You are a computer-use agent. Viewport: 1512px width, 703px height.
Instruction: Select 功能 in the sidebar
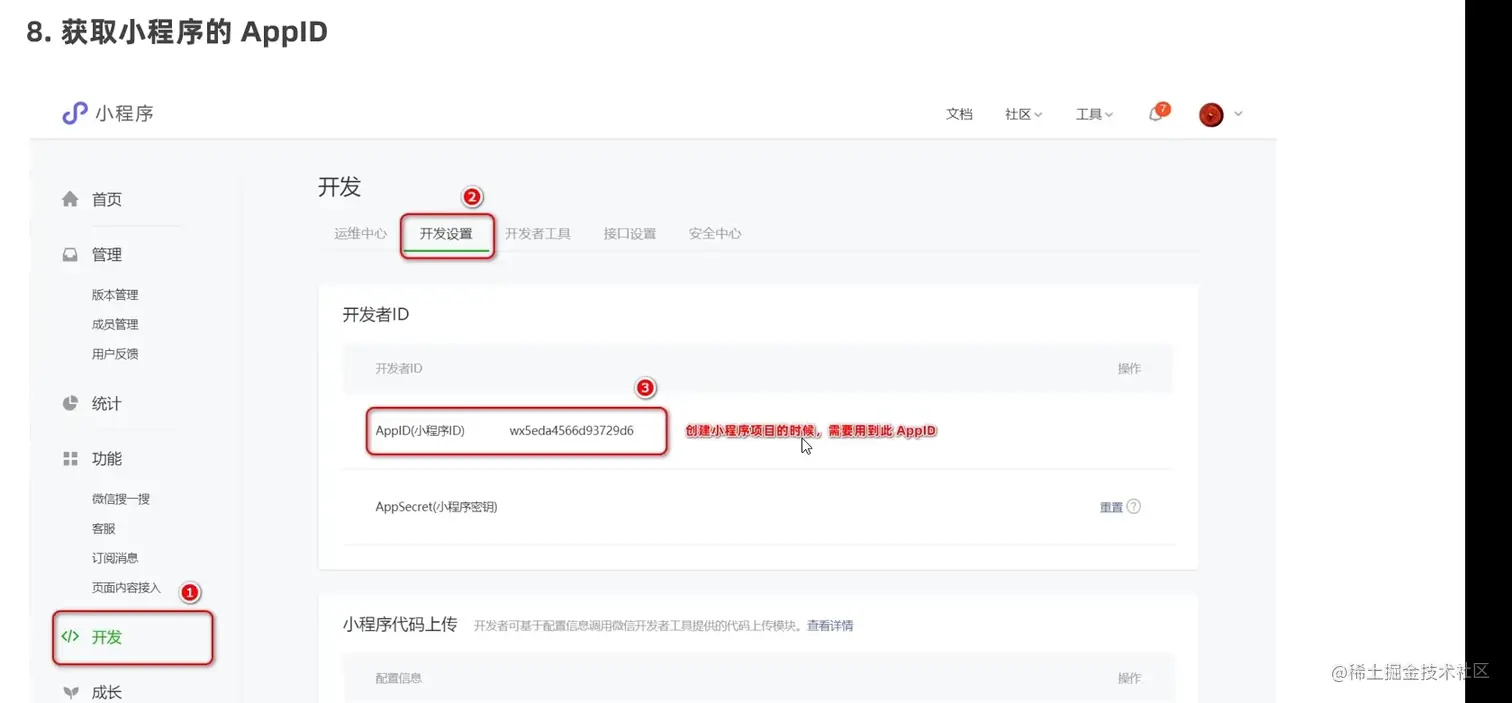pyautogui.click(x=107, y=459)
